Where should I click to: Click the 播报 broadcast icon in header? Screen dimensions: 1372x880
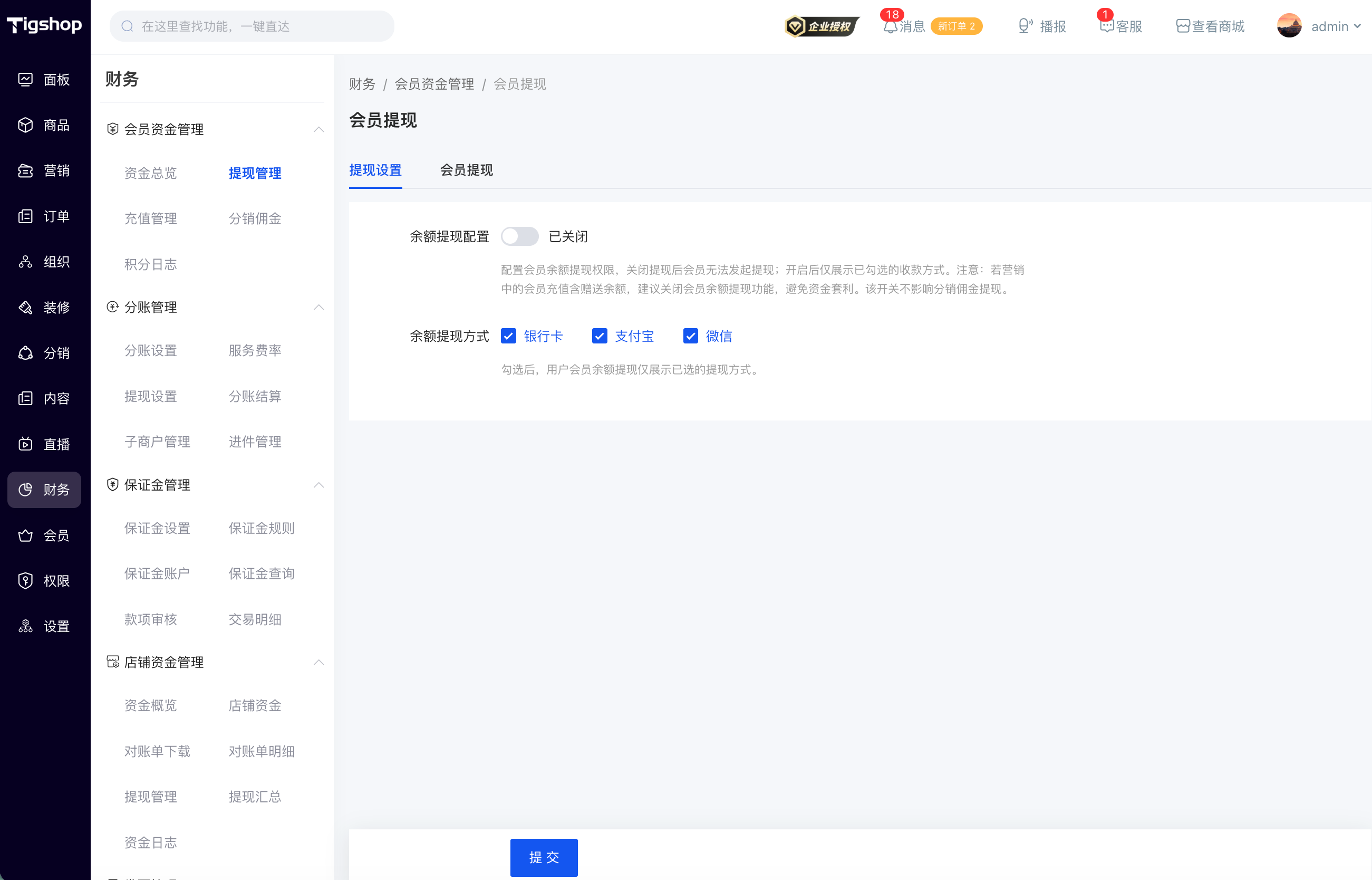click(1025, 26)
